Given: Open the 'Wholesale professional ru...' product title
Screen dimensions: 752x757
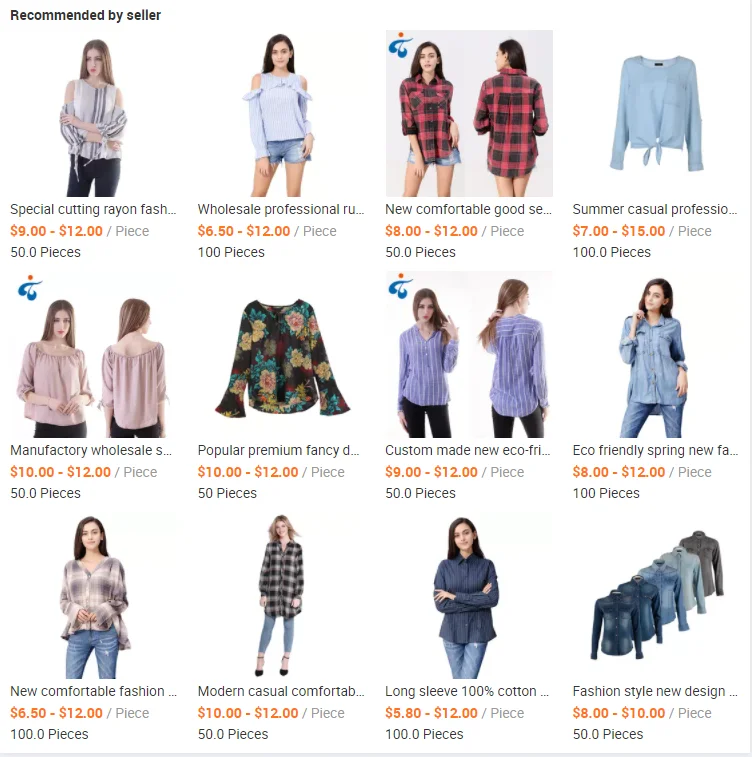Looking at the screenshot, I should point(280,209).
